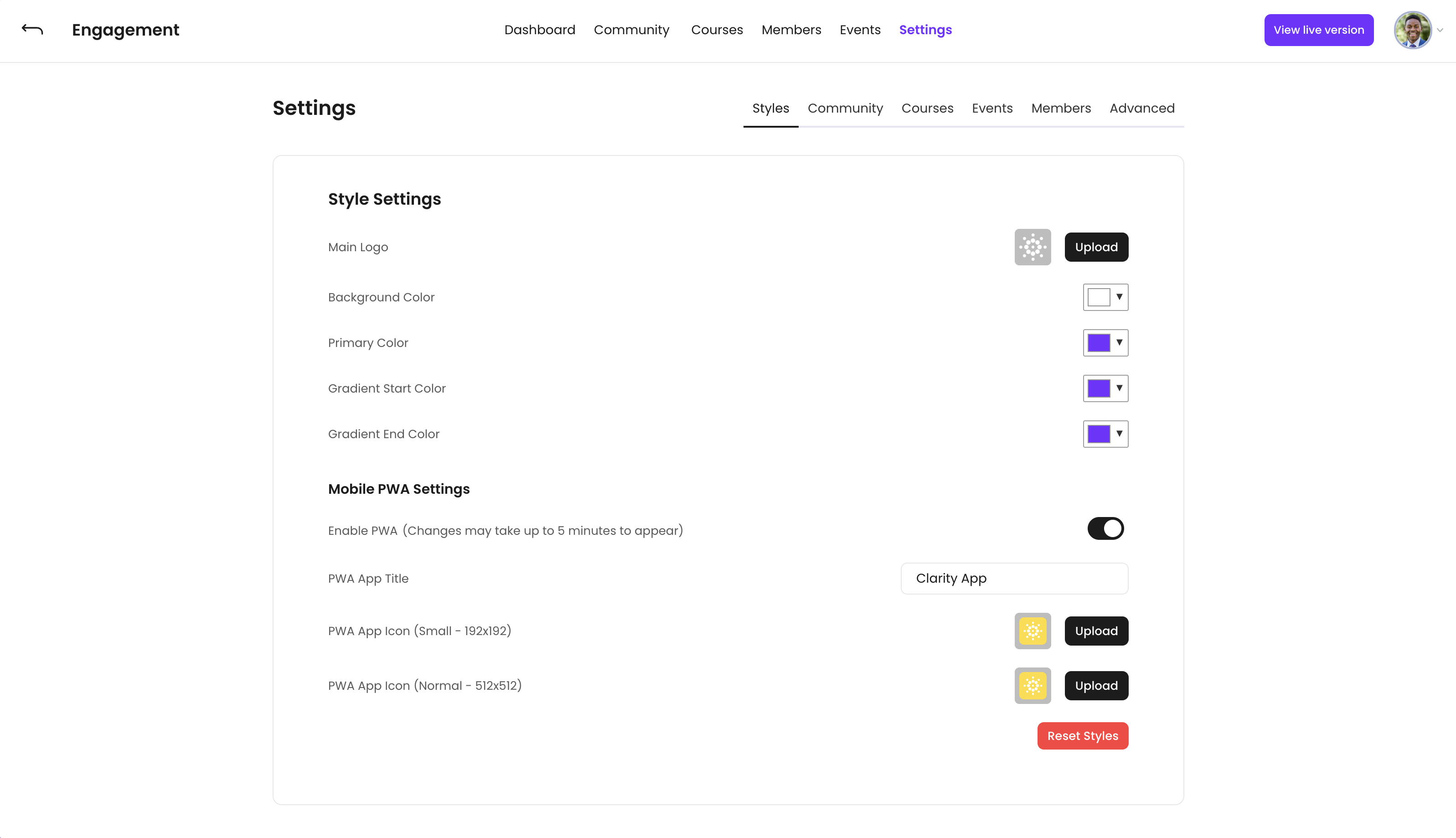Upload a new Main Logo
The height and width of the screenshot is (838, 1456).
[1096, 247]
